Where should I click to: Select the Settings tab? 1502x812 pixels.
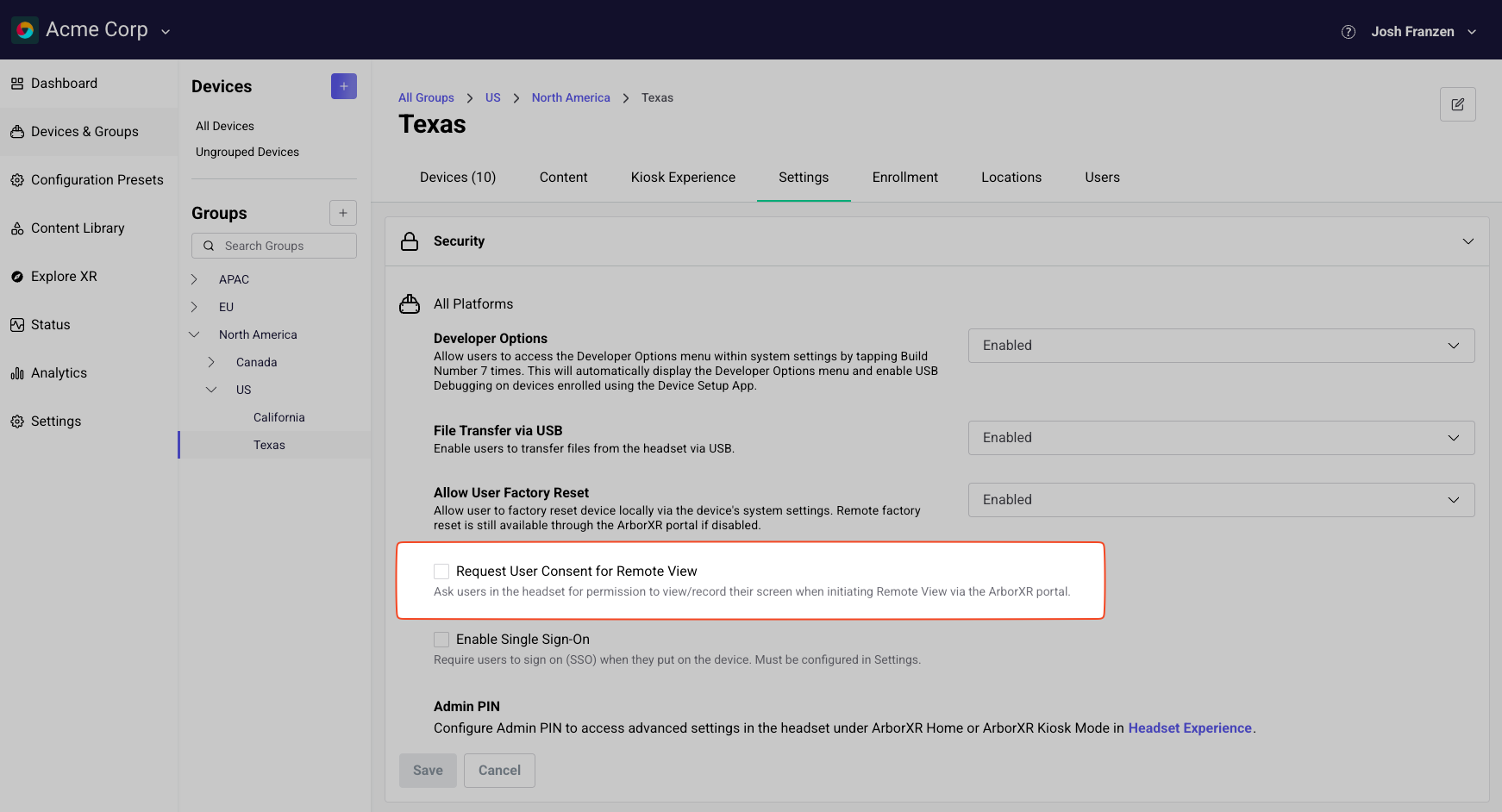click(804, 178)
